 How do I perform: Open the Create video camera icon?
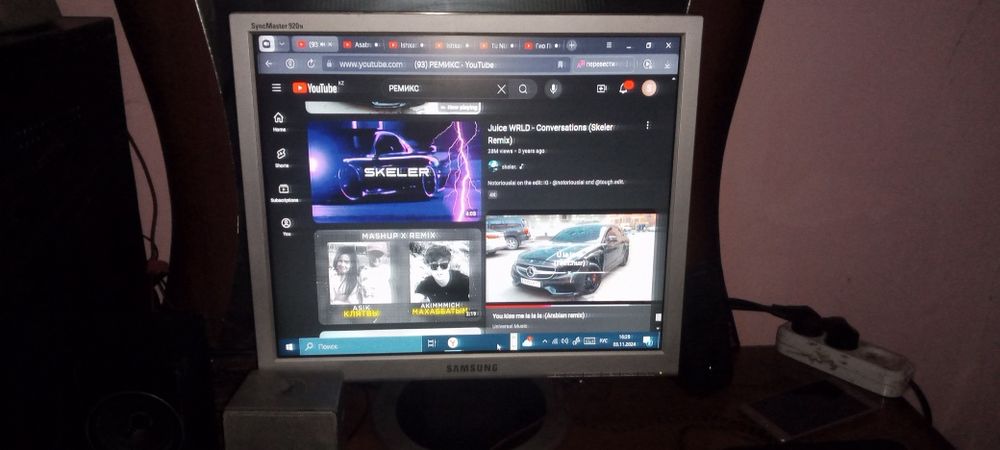601,89
